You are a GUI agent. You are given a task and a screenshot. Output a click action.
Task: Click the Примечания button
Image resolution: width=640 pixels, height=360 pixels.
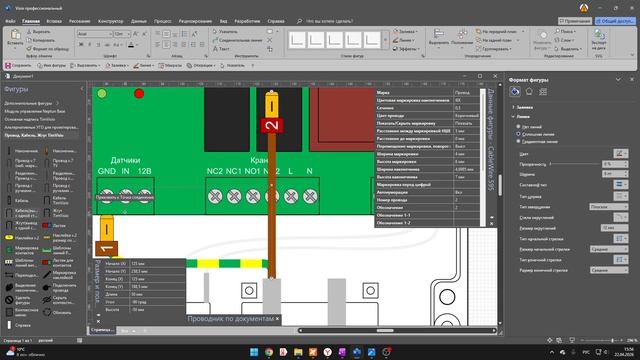click(575, 21)
